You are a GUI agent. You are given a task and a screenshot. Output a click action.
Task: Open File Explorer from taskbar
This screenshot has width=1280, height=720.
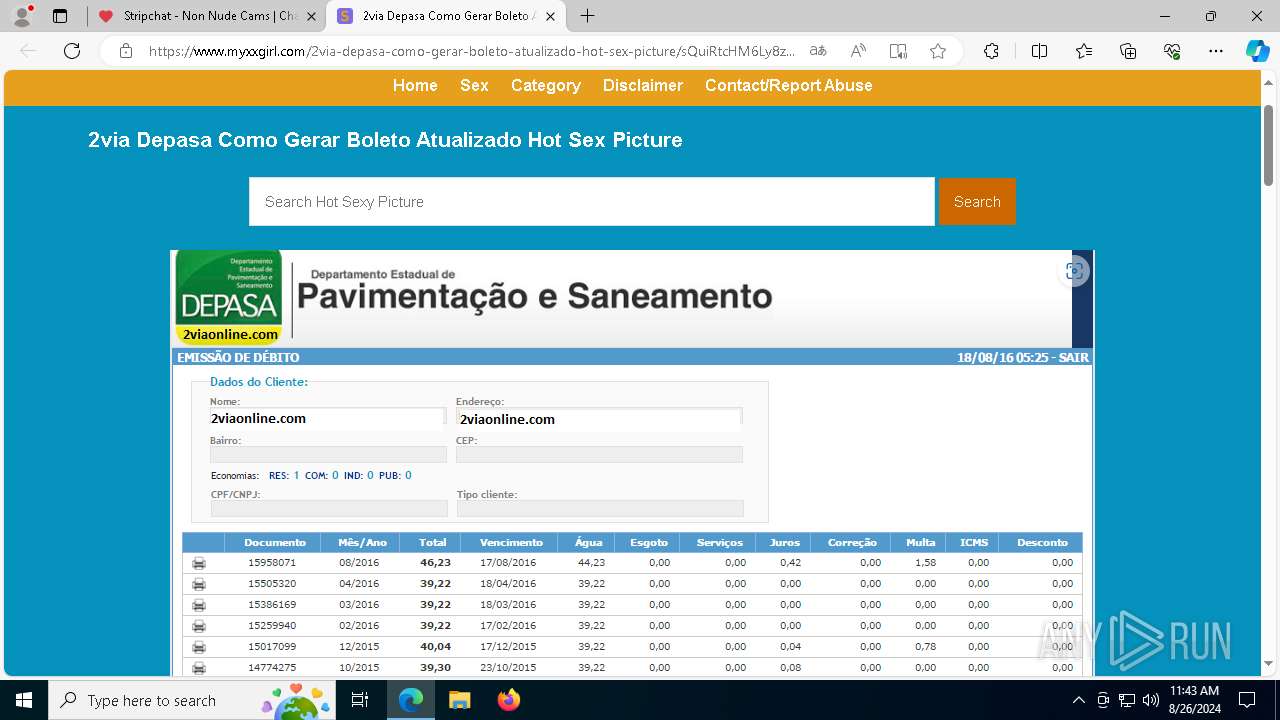[x=459, y=700]
